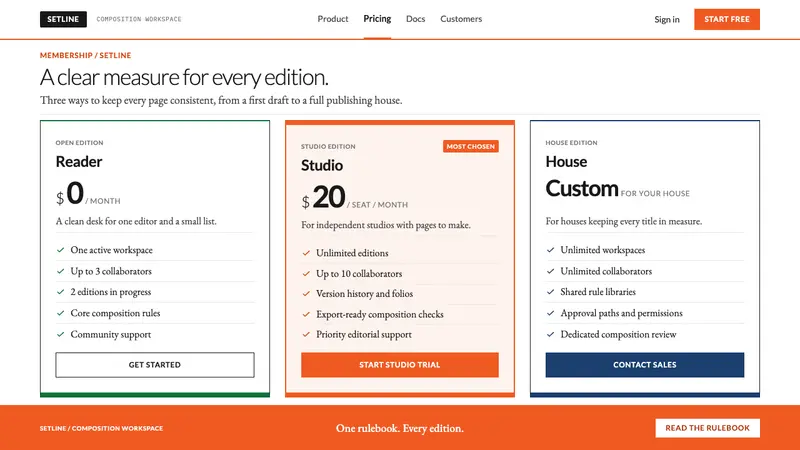Click checkmark beside Community support
Image resolution: width=800 pixels, height=450 pixels.
pos(60,334)
